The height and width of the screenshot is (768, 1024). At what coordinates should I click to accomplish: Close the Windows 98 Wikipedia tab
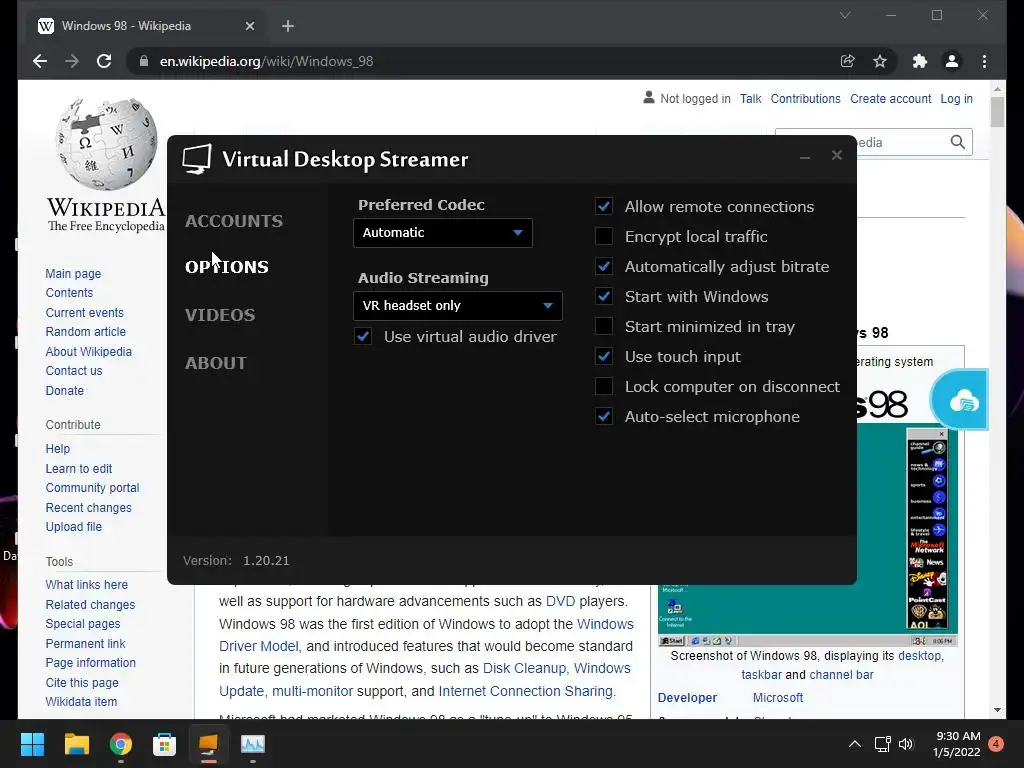tap(249, 26)
